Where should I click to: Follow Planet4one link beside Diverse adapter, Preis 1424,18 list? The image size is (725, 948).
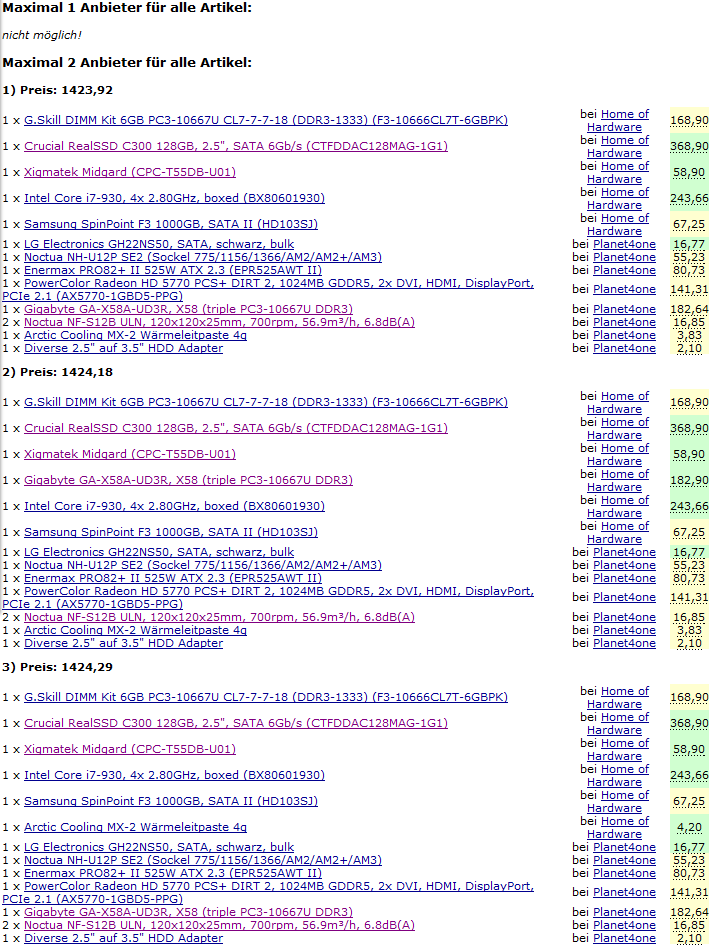[624, 643]
